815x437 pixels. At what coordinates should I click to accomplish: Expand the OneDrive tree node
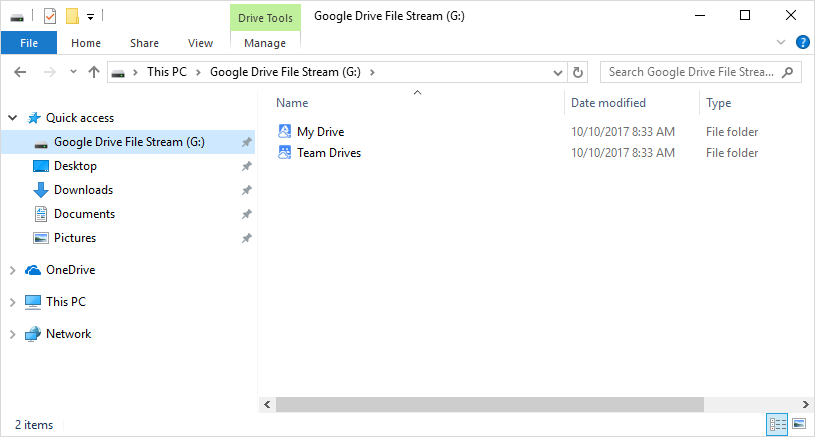coord(12,270)
